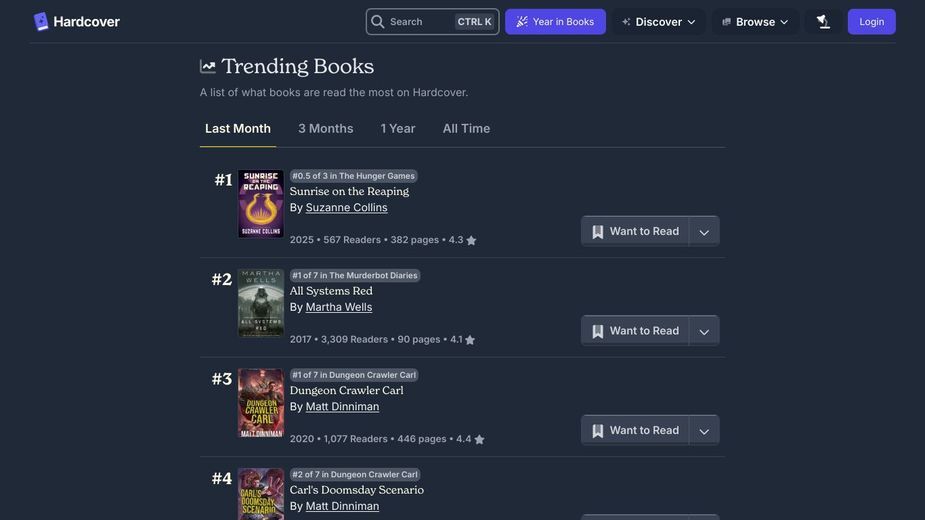Image resolution: width=925 pixels, height=520 pixels.
Task: Click bookmark icon for Sunrise on the Reaping
Action: click(598, 231)
